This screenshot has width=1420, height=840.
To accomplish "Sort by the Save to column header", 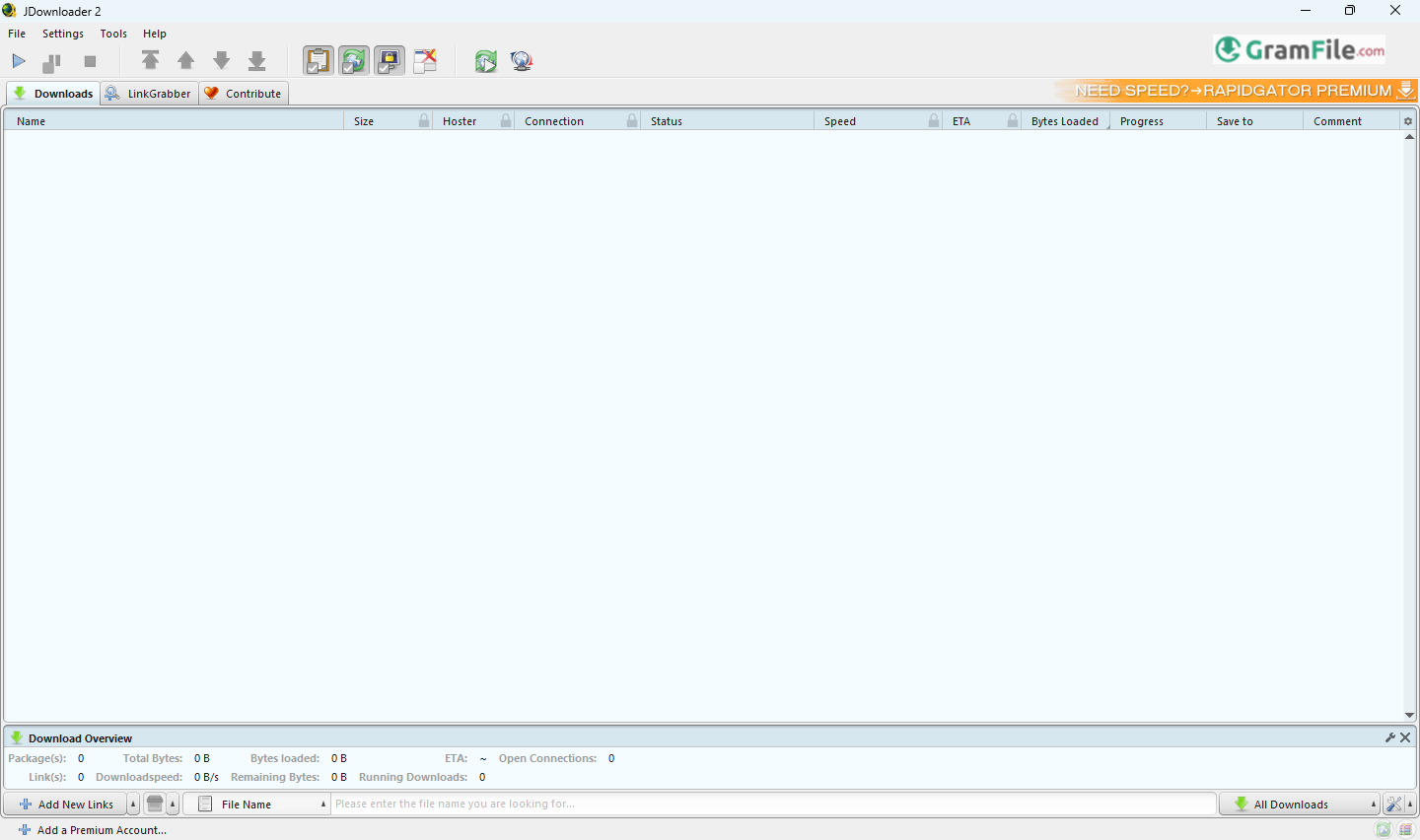I will pyautogui.click(x=1254, y=121).
